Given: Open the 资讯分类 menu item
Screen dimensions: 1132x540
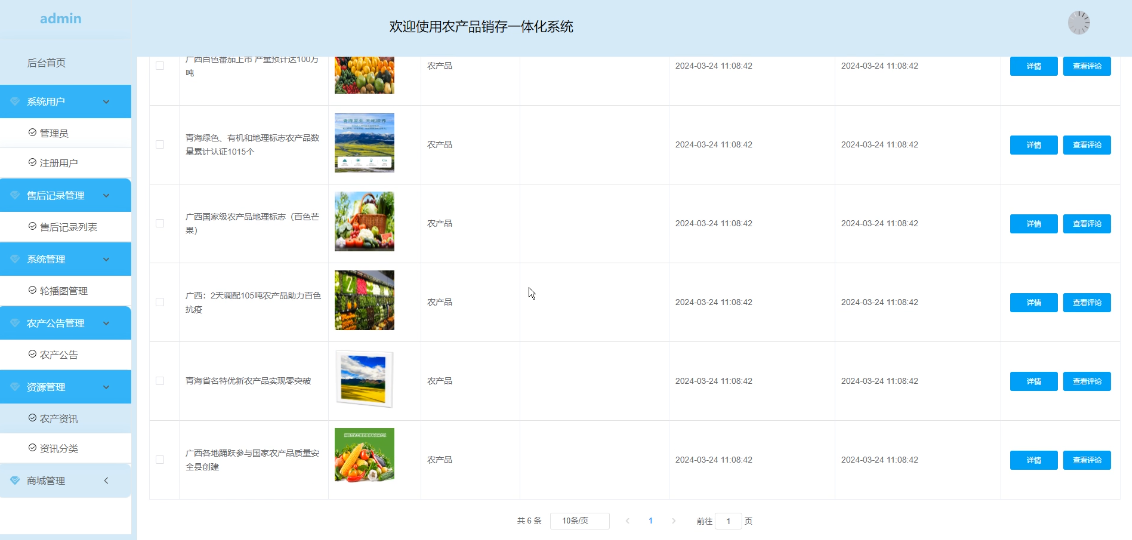Looking at the screenshot, I should [66, 448].
